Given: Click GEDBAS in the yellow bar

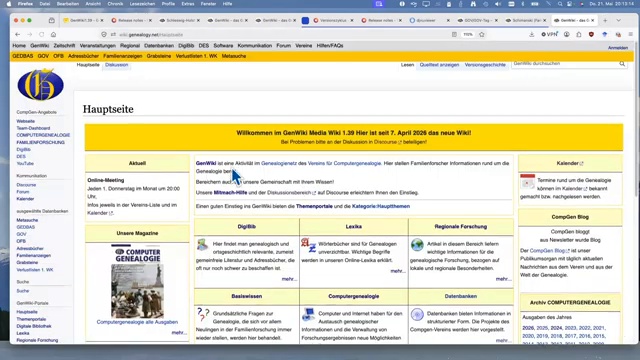Looking at the screenshot, I should click(x=23, y=56).
